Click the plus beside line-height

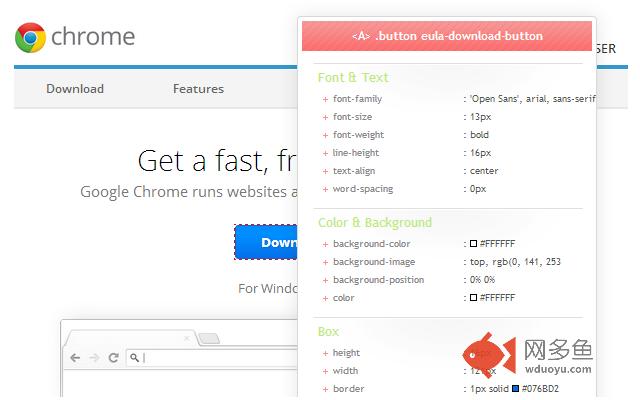tap(325, 153)
